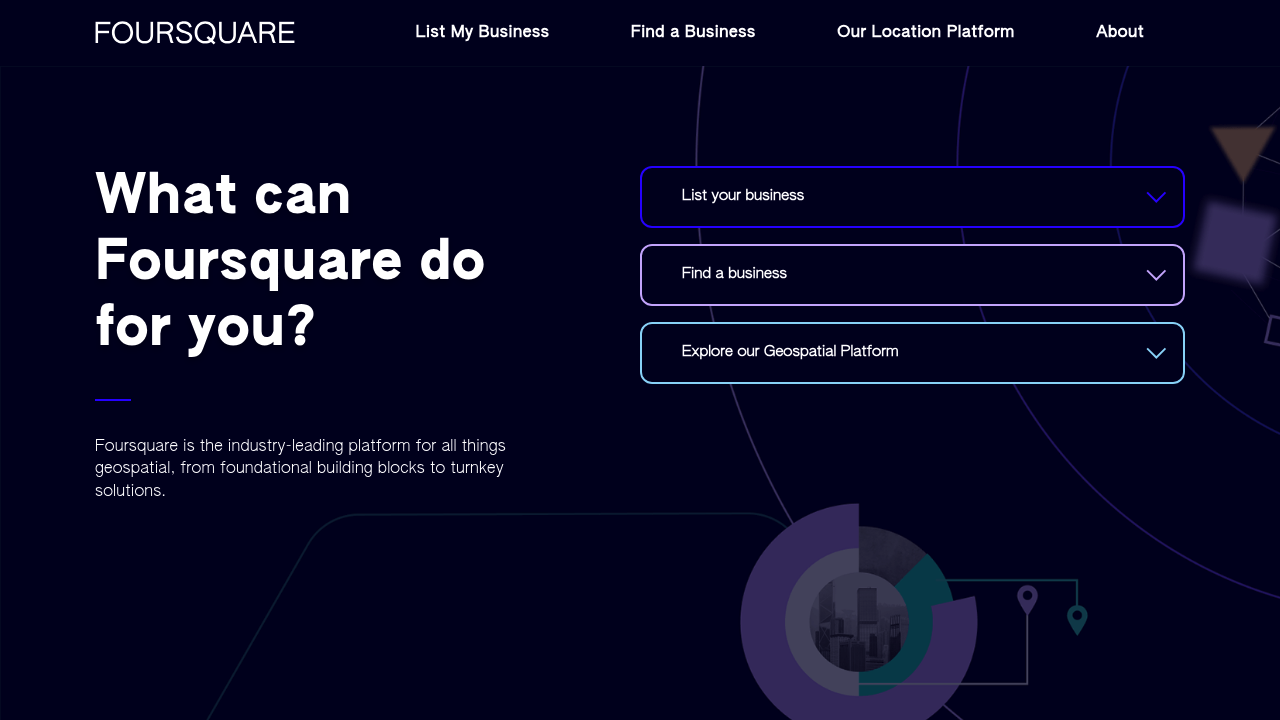Open the About menu
1280x720 pixels.
click(x=1120, y=32)
